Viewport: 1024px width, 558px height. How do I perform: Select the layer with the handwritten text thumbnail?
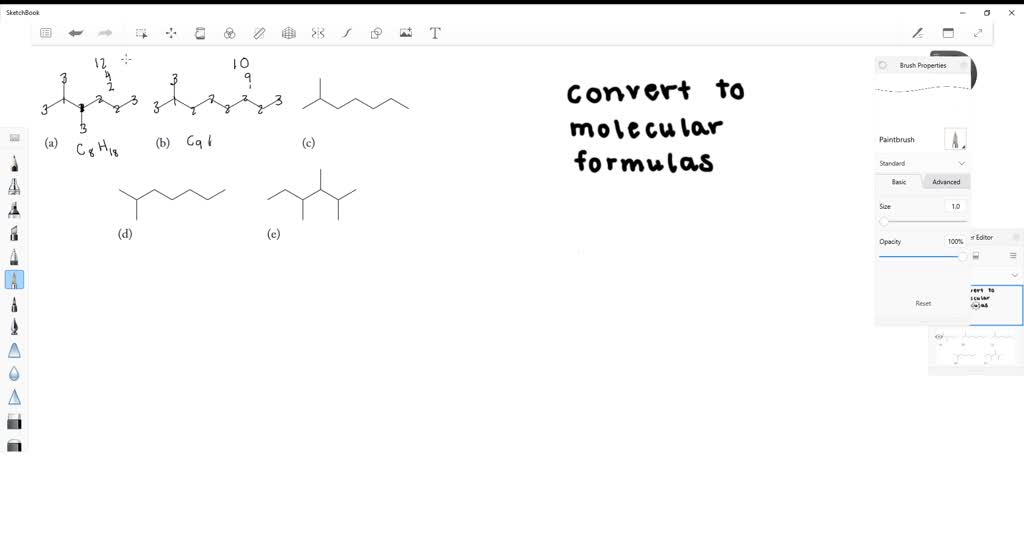point(996,304)
